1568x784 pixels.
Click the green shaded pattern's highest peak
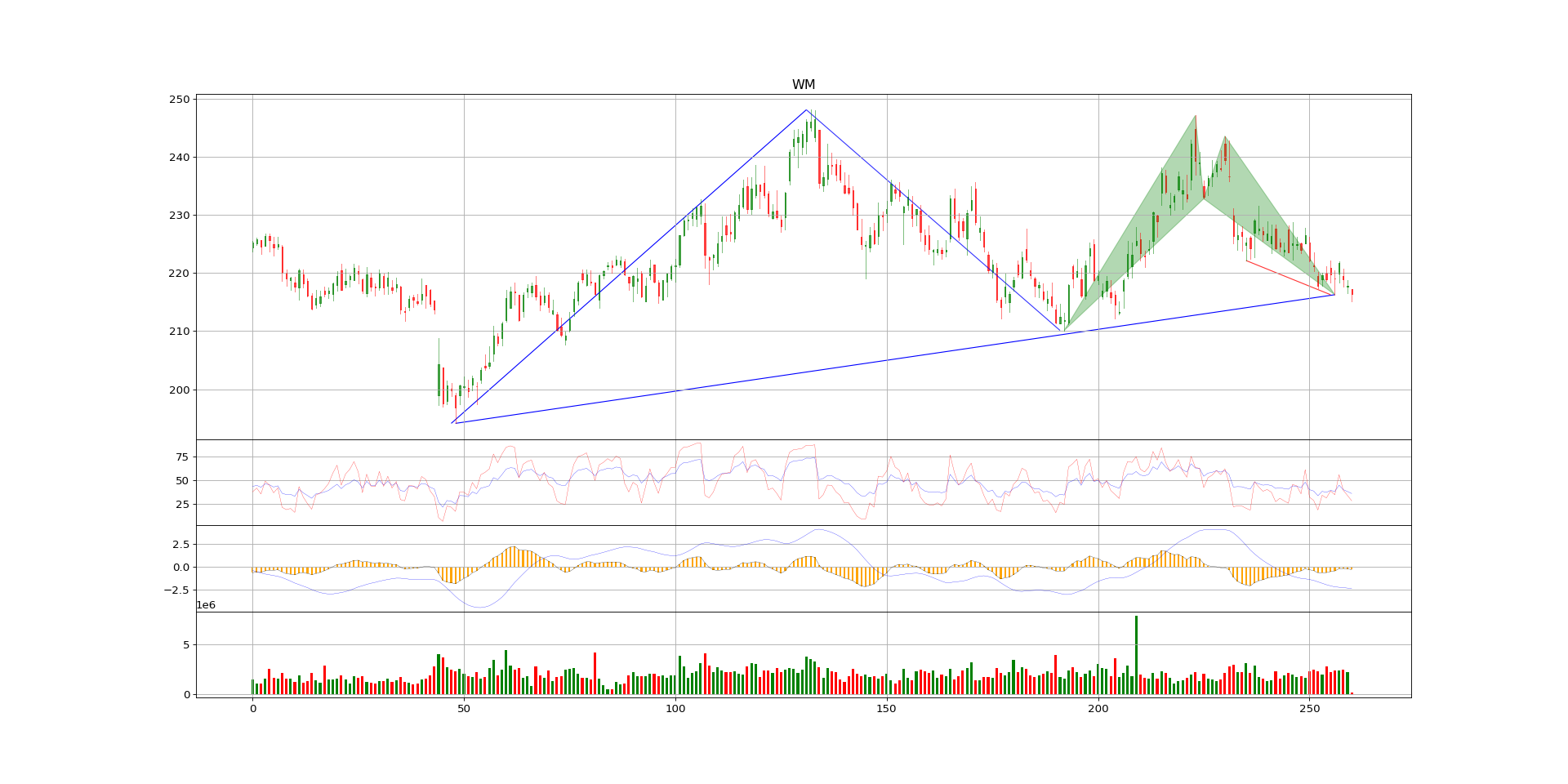coord(1196,116)
